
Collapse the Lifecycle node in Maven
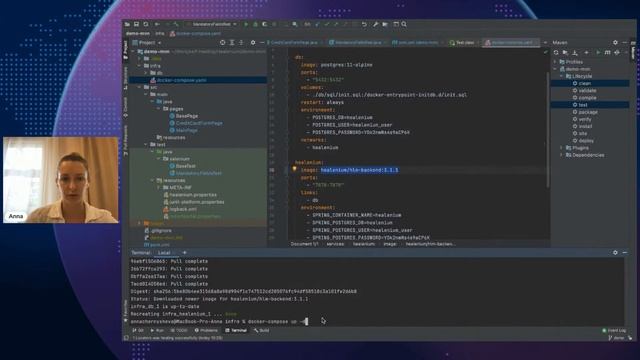562,76
